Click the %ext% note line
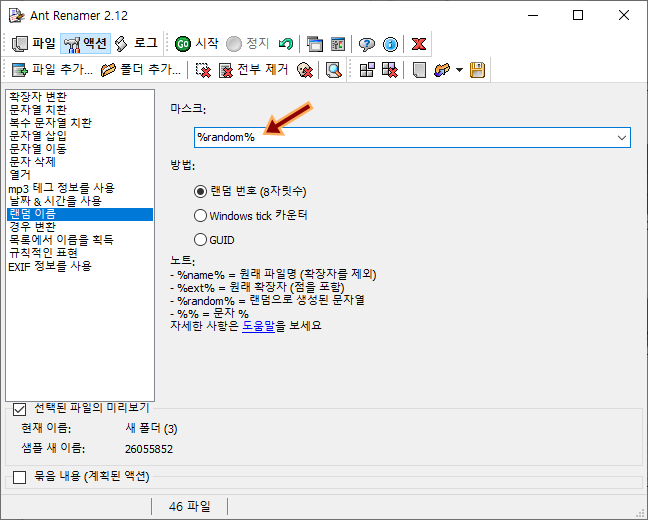648x520 pixels. pyautogui.click(x=257, y=288)
